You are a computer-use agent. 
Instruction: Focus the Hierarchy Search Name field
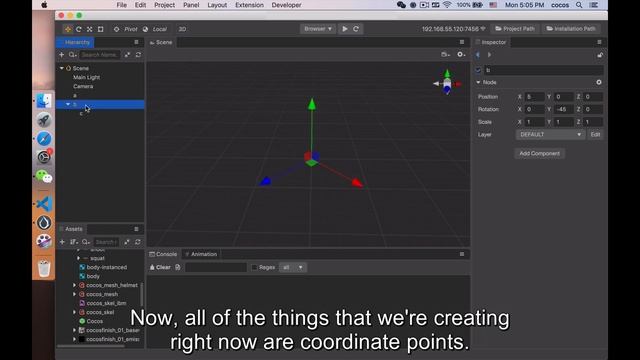click(99, 55)
